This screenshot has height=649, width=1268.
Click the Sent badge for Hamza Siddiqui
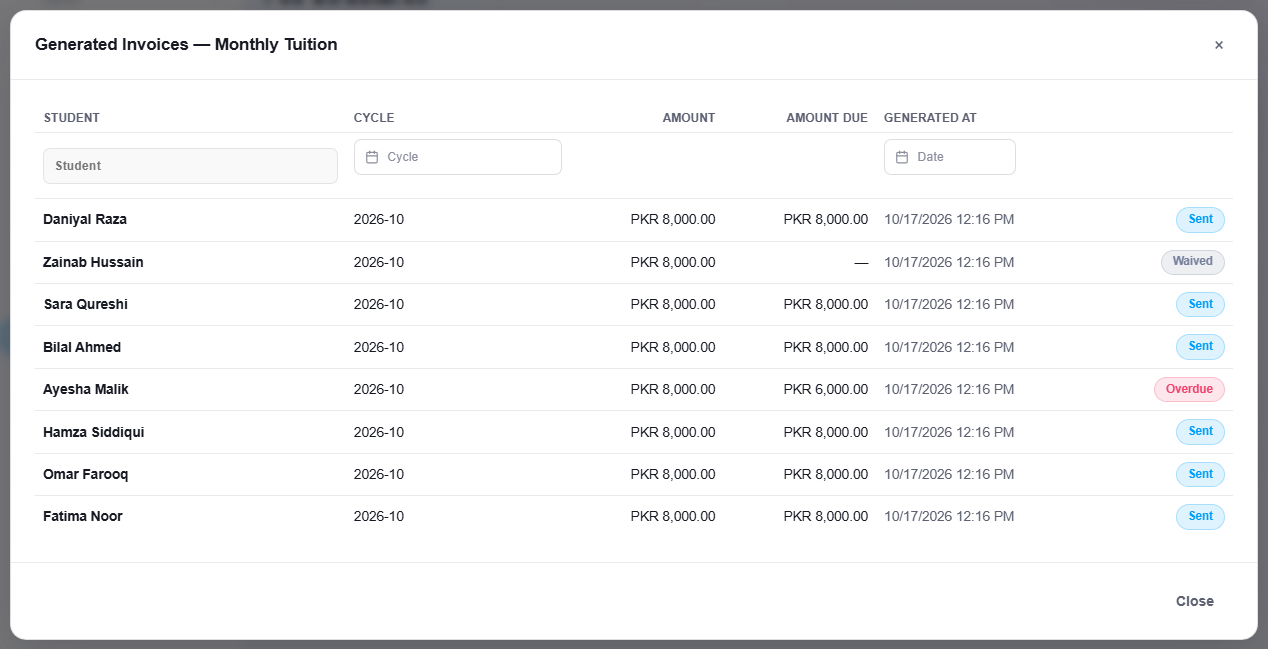pyautogui.click(x=1200, y=432)
